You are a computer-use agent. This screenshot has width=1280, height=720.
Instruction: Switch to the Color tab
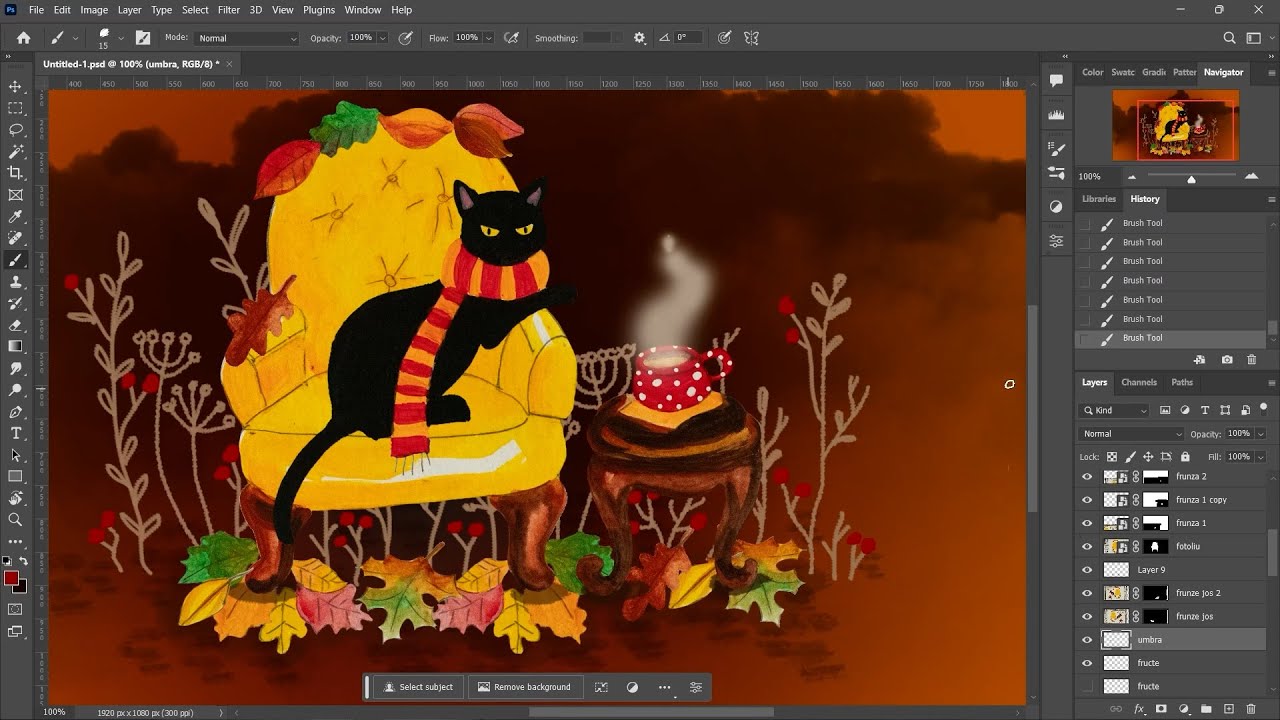point(1092,72)
